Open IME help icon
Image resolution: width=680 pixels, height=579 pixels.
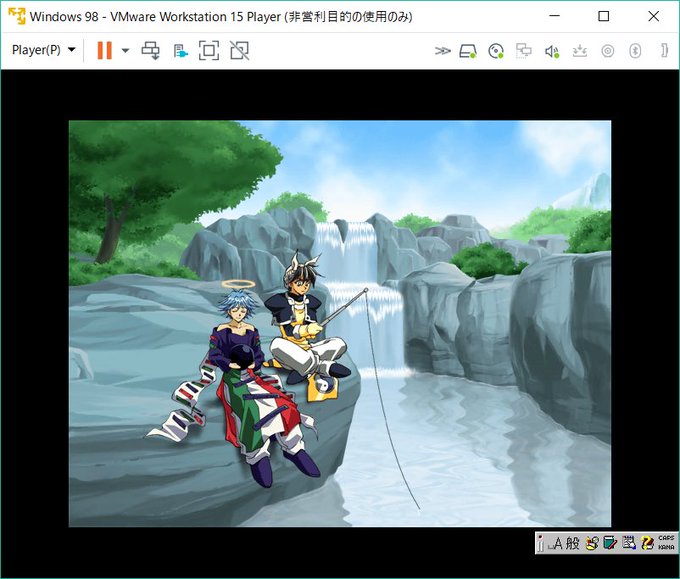click(647, 543)
